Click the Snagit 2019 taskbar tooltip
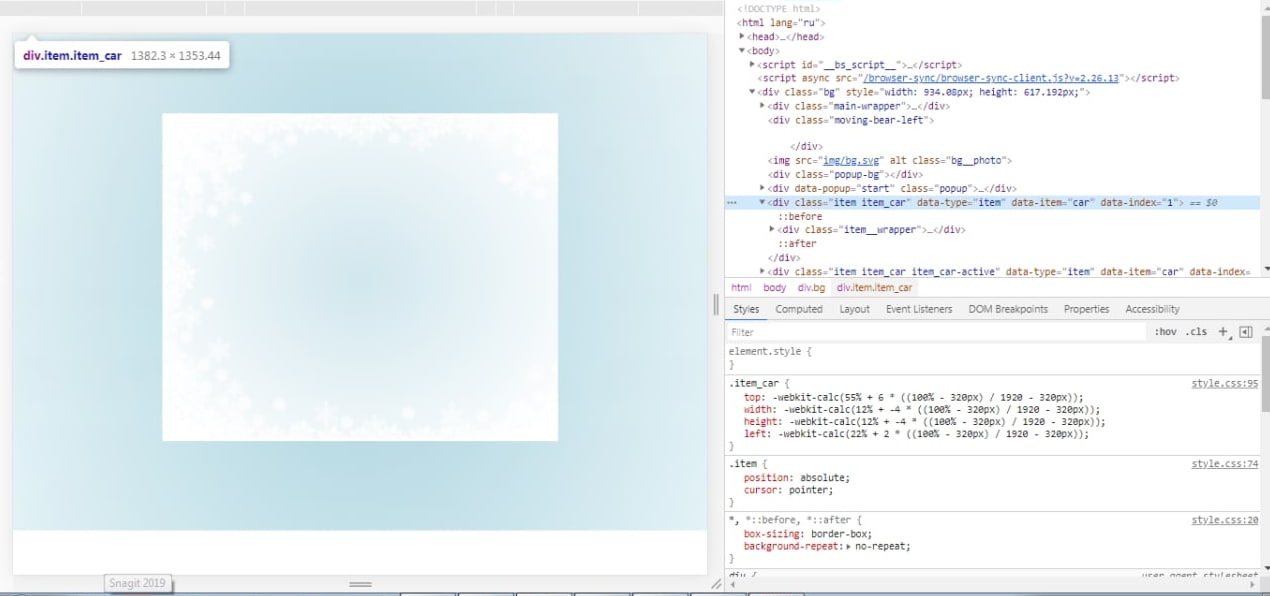Screen dimensions: 1270x596 click(138, 583)
